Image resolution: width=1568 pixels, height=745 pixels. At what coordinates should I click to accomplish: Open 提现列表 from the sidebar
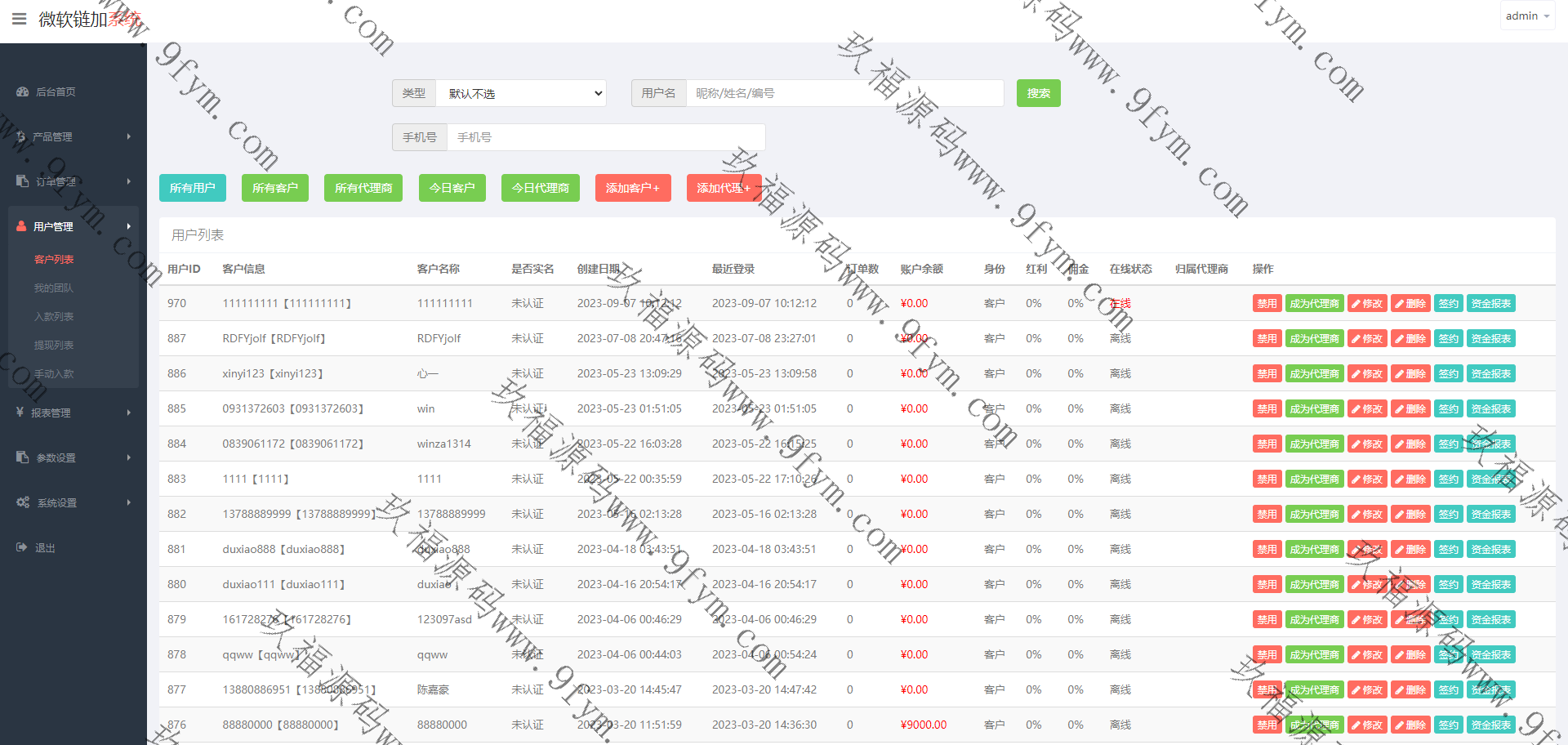[x=54, y=345]
